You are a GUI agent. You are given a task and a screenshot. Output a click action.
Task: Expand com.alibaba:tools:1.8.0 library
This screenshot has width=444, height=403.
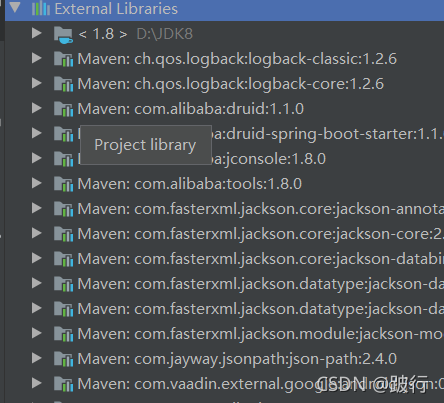click(x=36, y=183)
